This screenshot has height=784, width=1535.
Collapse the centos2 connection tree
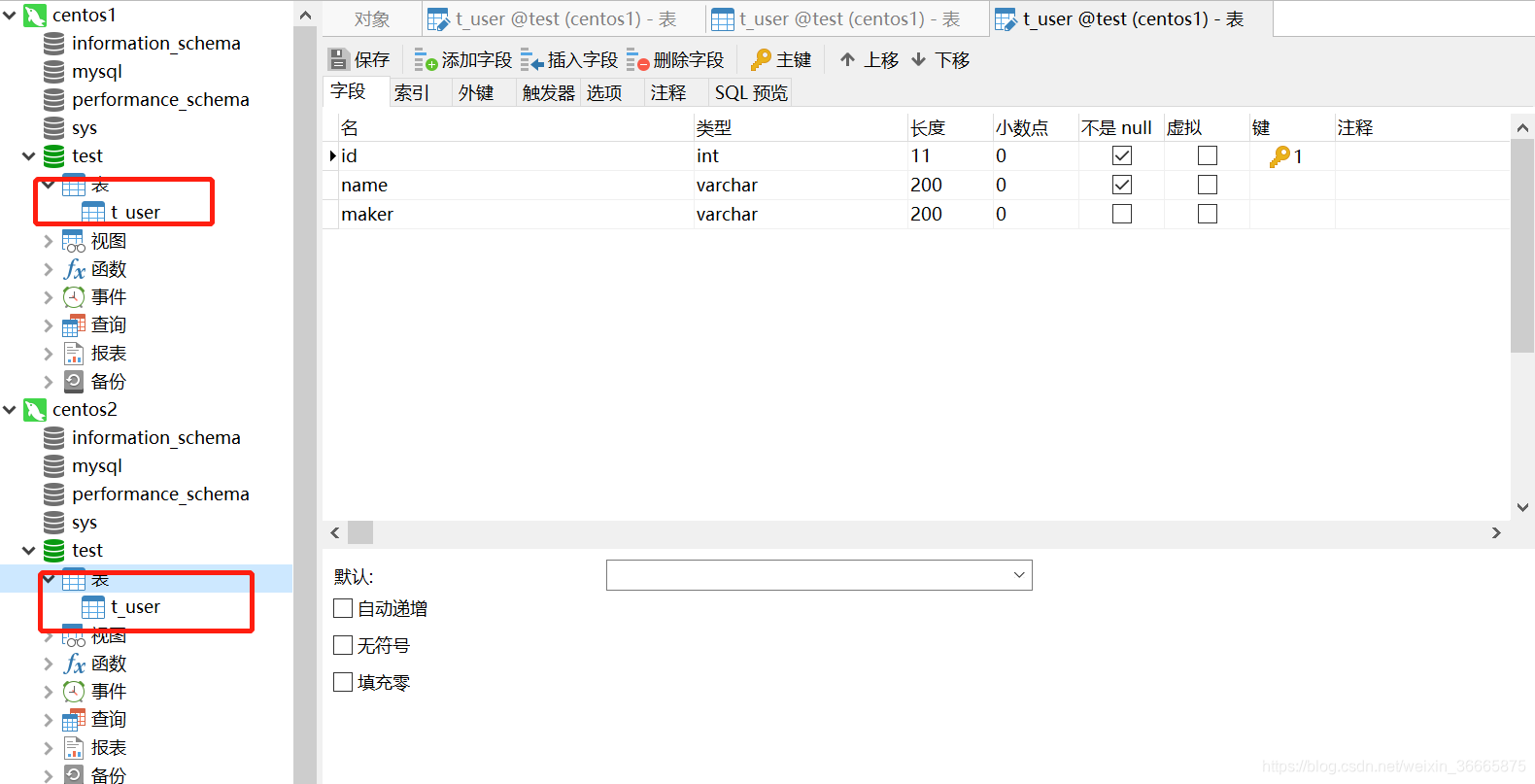(10, 409)
